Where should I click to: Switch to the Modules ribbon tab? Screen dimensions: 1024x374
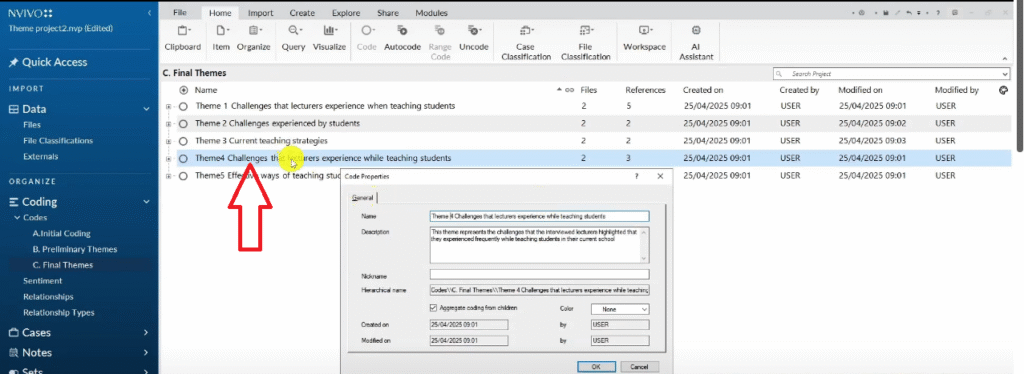[432, 12]
